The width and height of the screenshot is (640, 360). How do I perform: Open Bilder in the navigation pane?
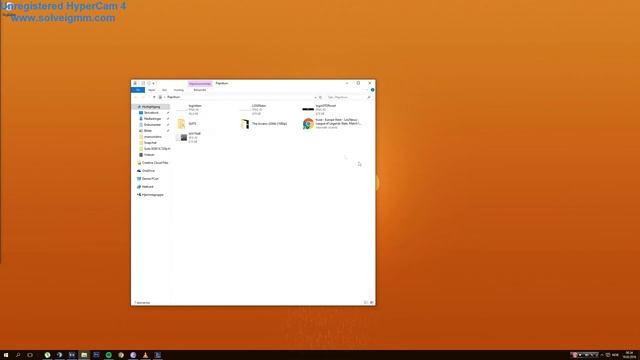click(x=148, y=131)
